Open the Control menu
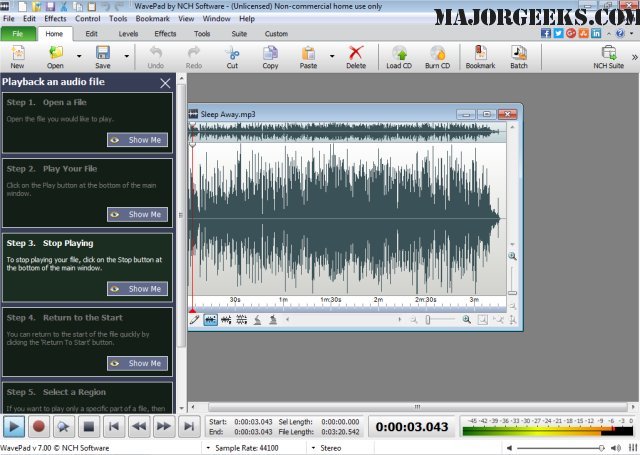 pyautogui.click(x=87, y=19)
